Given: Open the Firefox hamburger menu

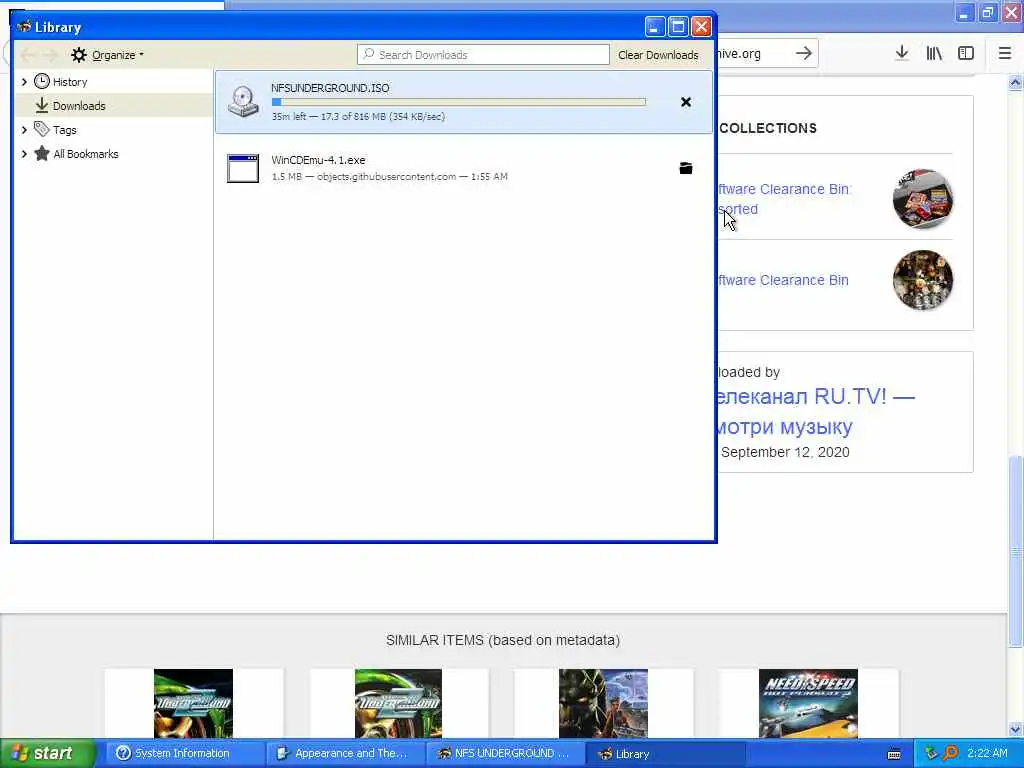Looking at the screenshot, I should 1005,54.
